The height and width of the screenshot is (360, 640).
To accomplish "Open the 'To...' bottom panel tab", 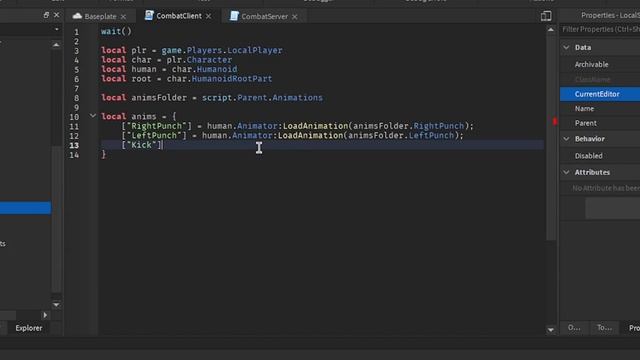I will pyautogui.click(x=604, y=328).
